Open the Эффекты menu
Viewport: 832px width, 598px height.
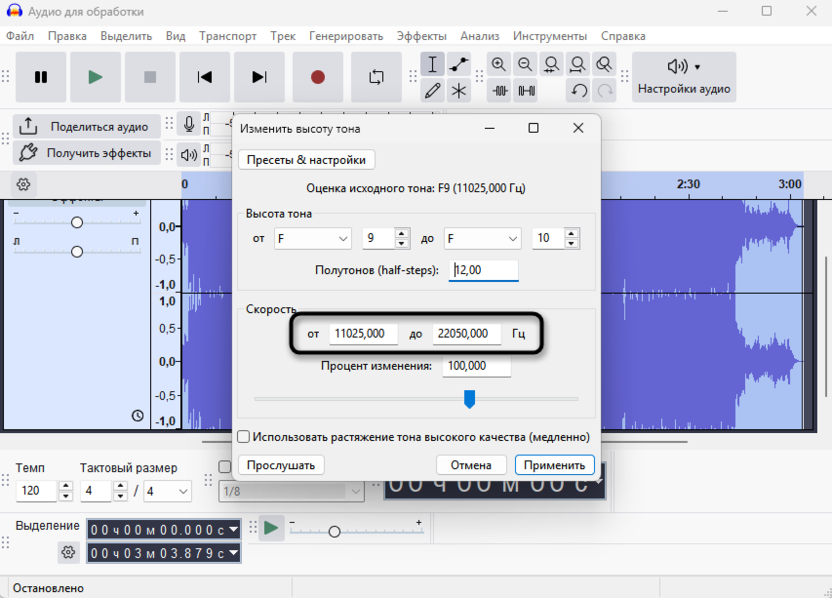coord(421,36)
